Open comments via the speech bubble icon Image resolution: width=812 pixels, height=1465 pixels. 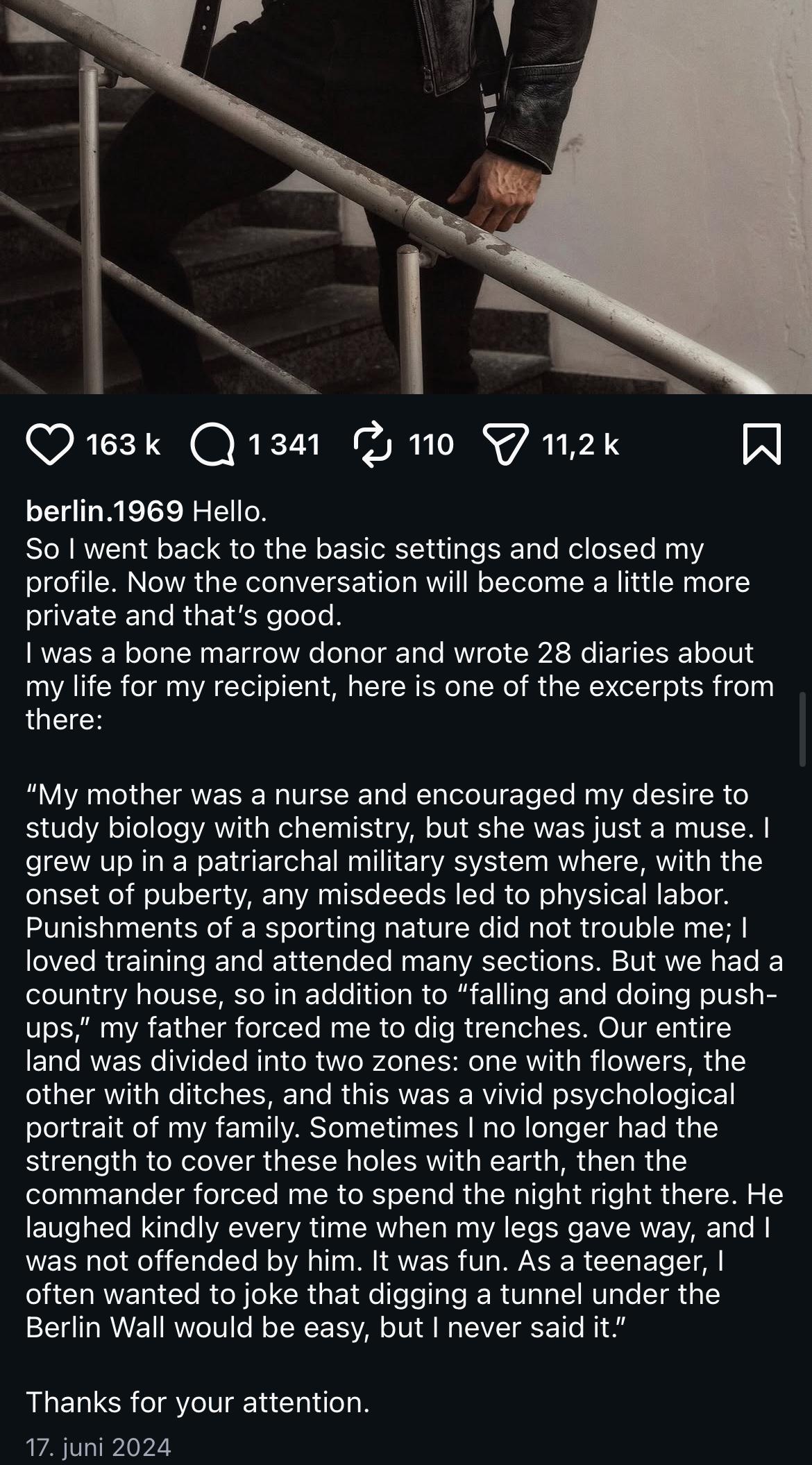pyautogui.click(x=213, y=444)
